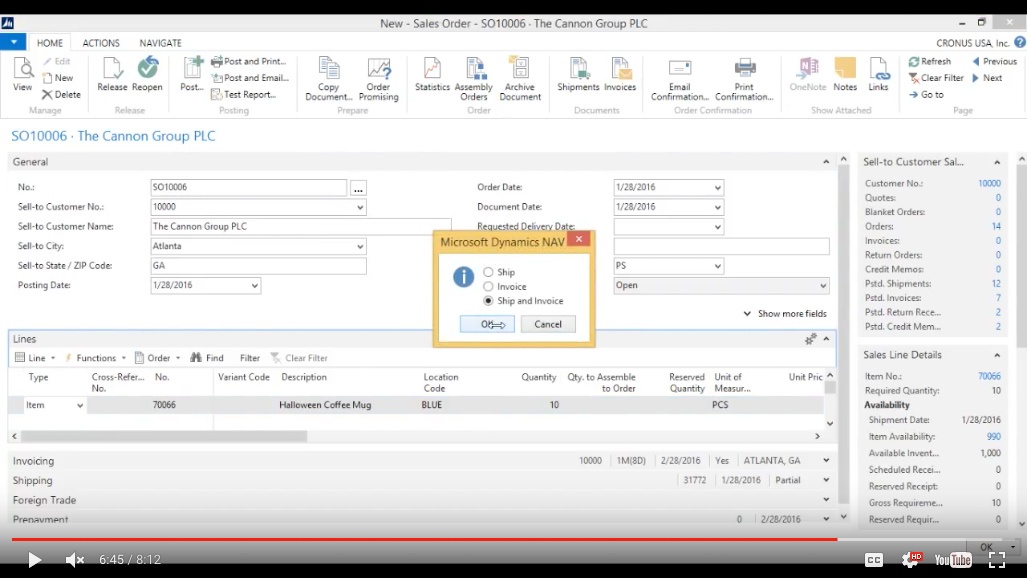
Task: Open OneNote attachment
Action: 808,74
